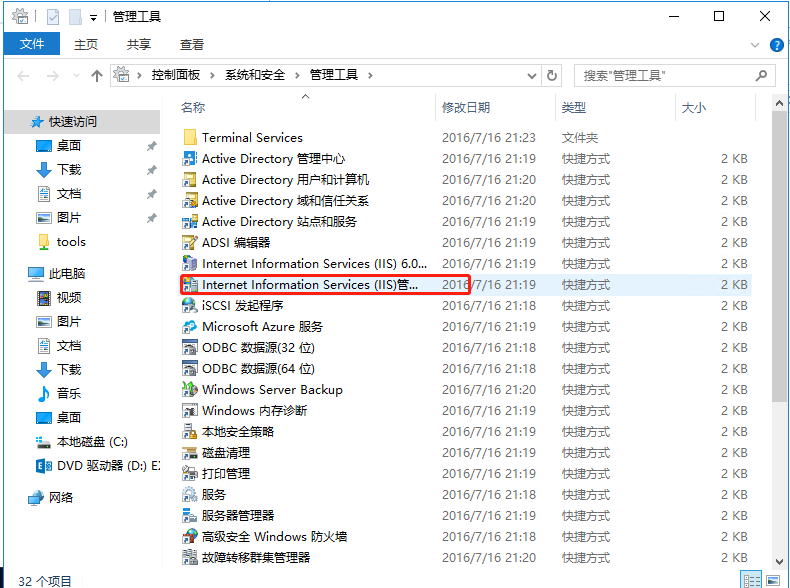Select the 磁盘清理 icon

point(190,452)
